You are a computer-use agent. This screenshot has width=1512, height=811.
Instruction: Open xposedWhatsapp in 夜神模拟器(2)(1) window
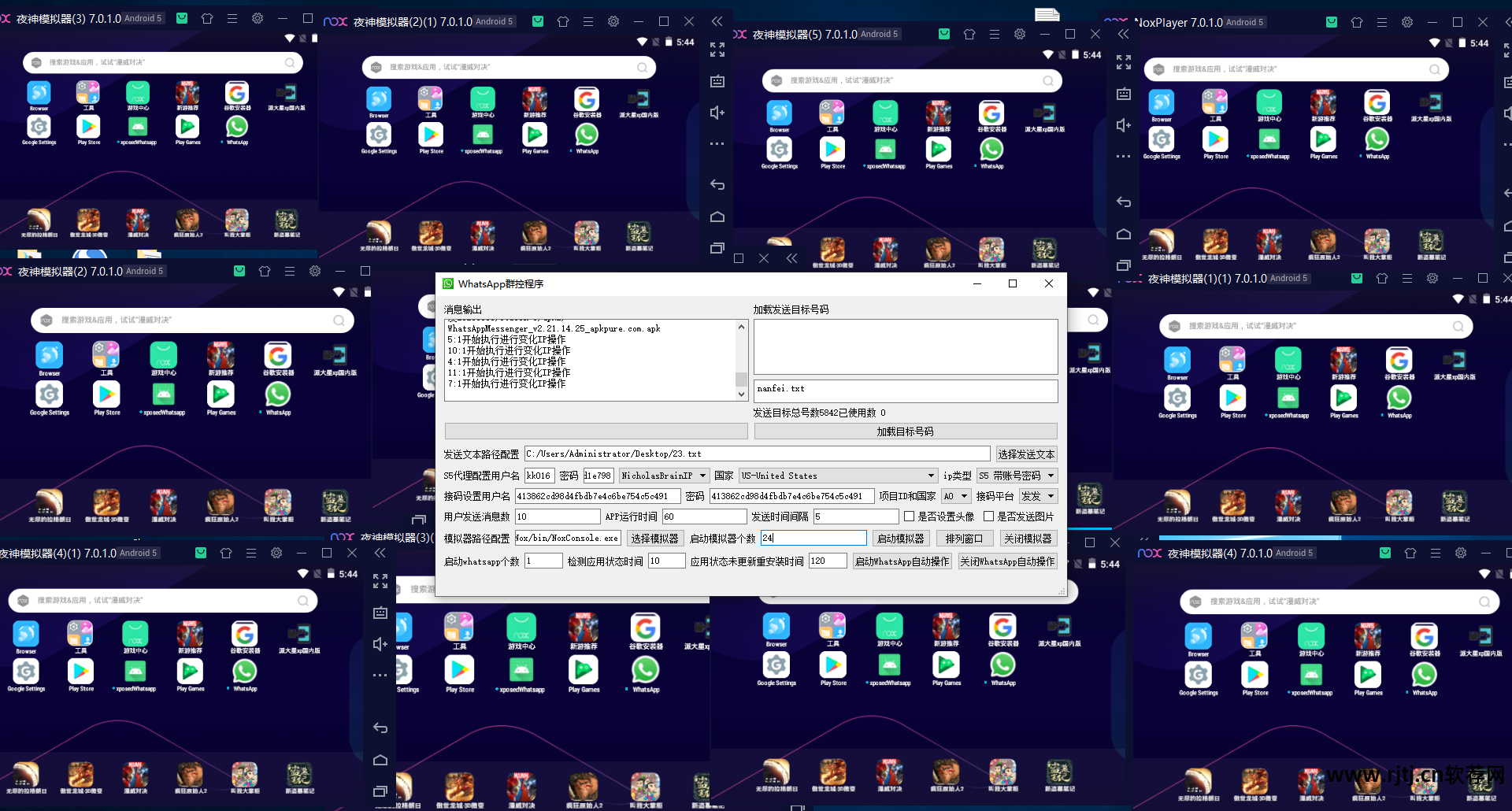point(483,136)
